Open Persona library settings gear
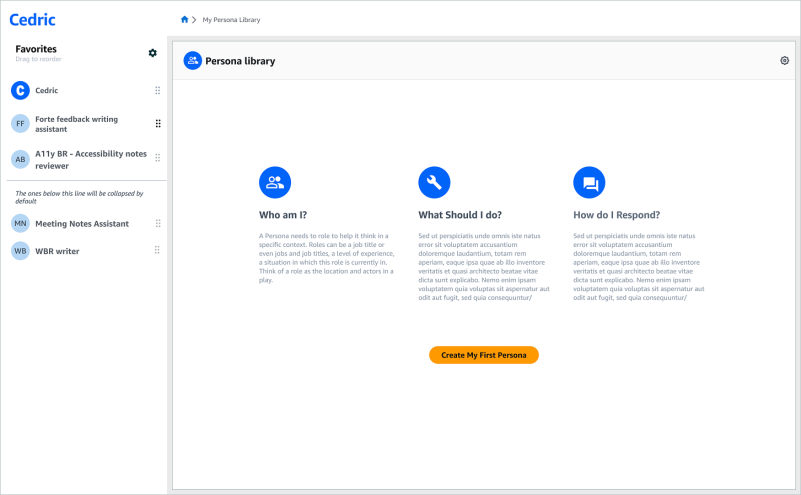 click(x=784, y=61)
